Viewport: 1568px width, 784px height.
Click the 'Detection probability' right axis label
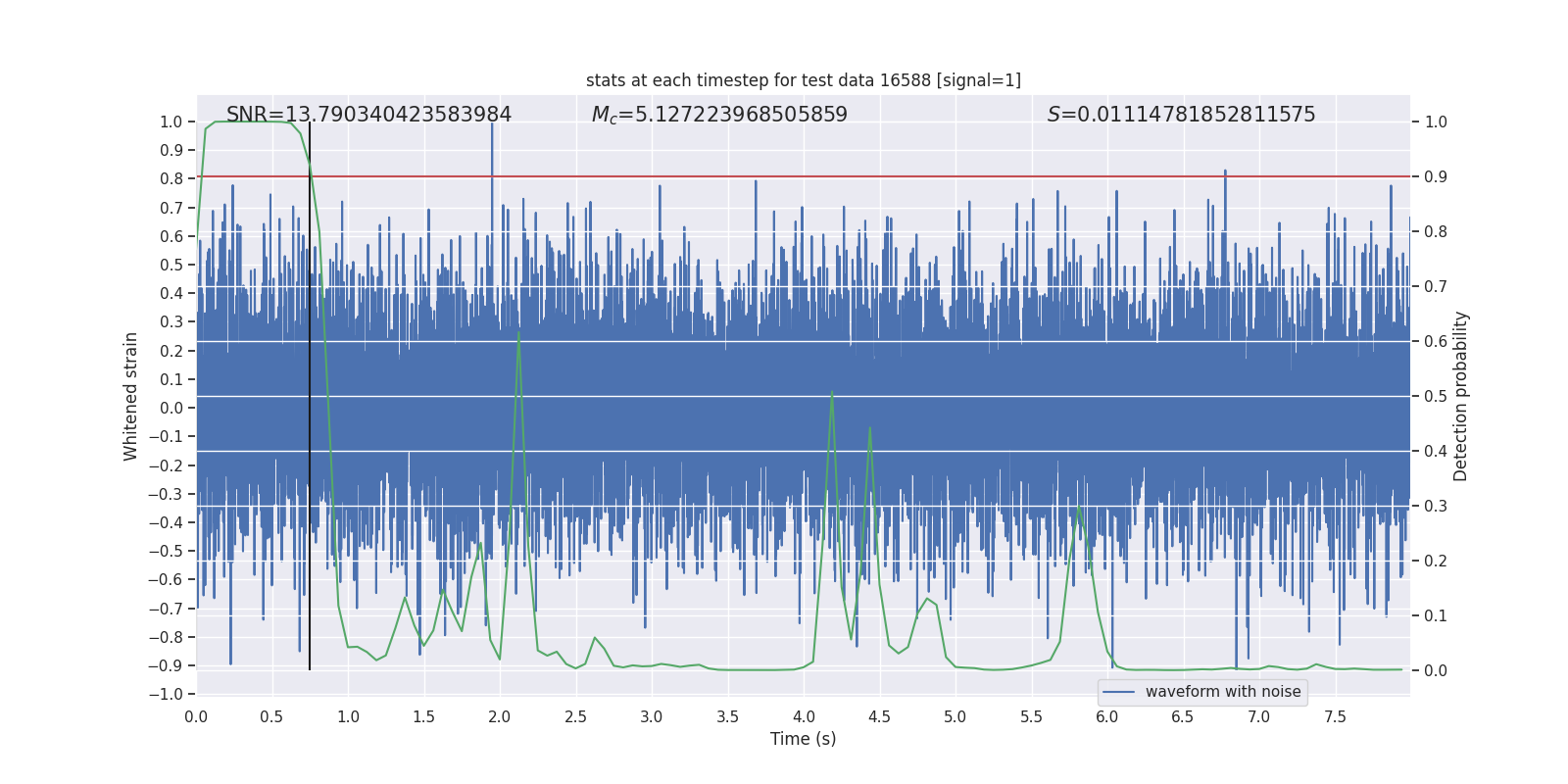[x=1460, y=396]
